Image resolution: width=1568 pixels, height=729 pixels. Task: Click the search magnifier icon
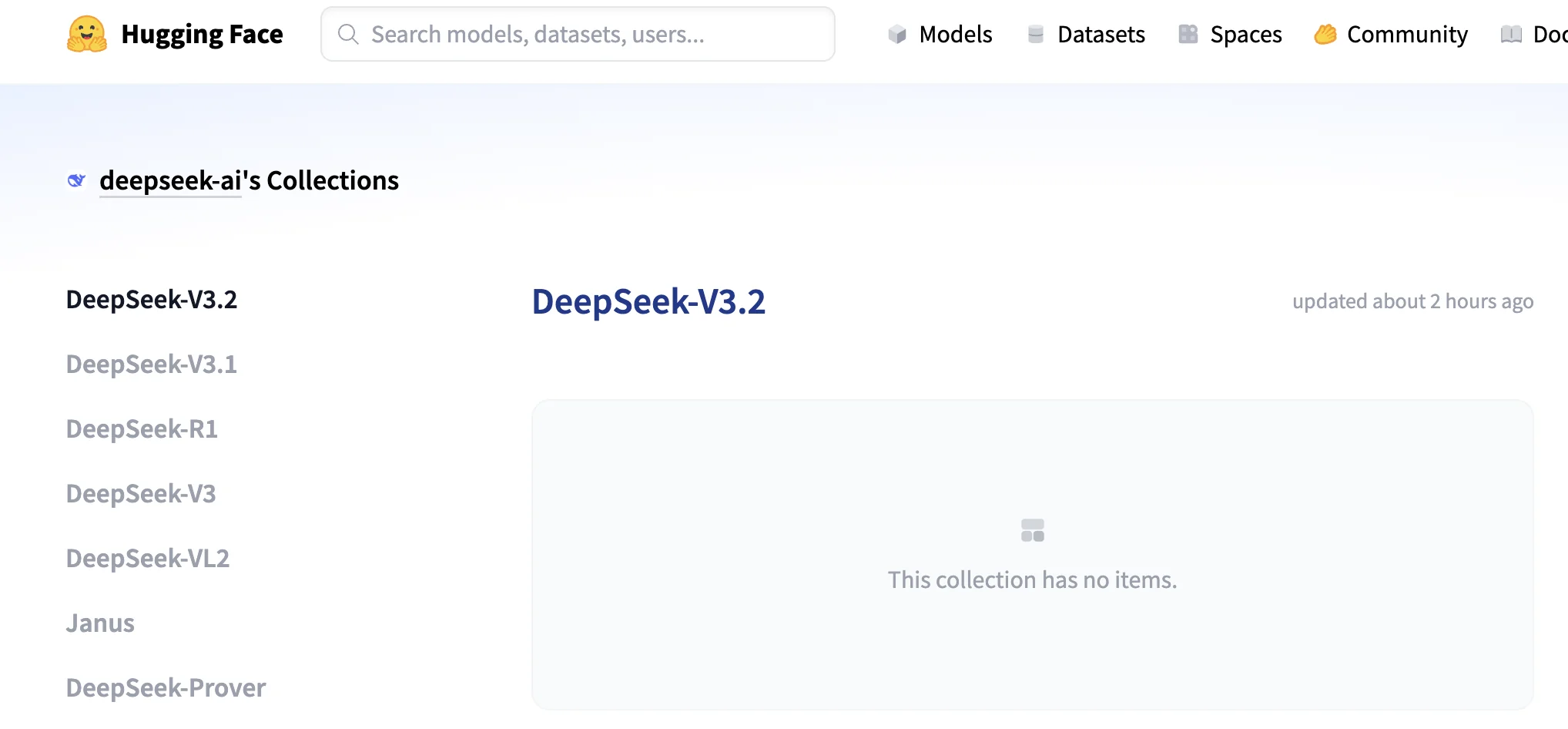[x=348, y=35]
